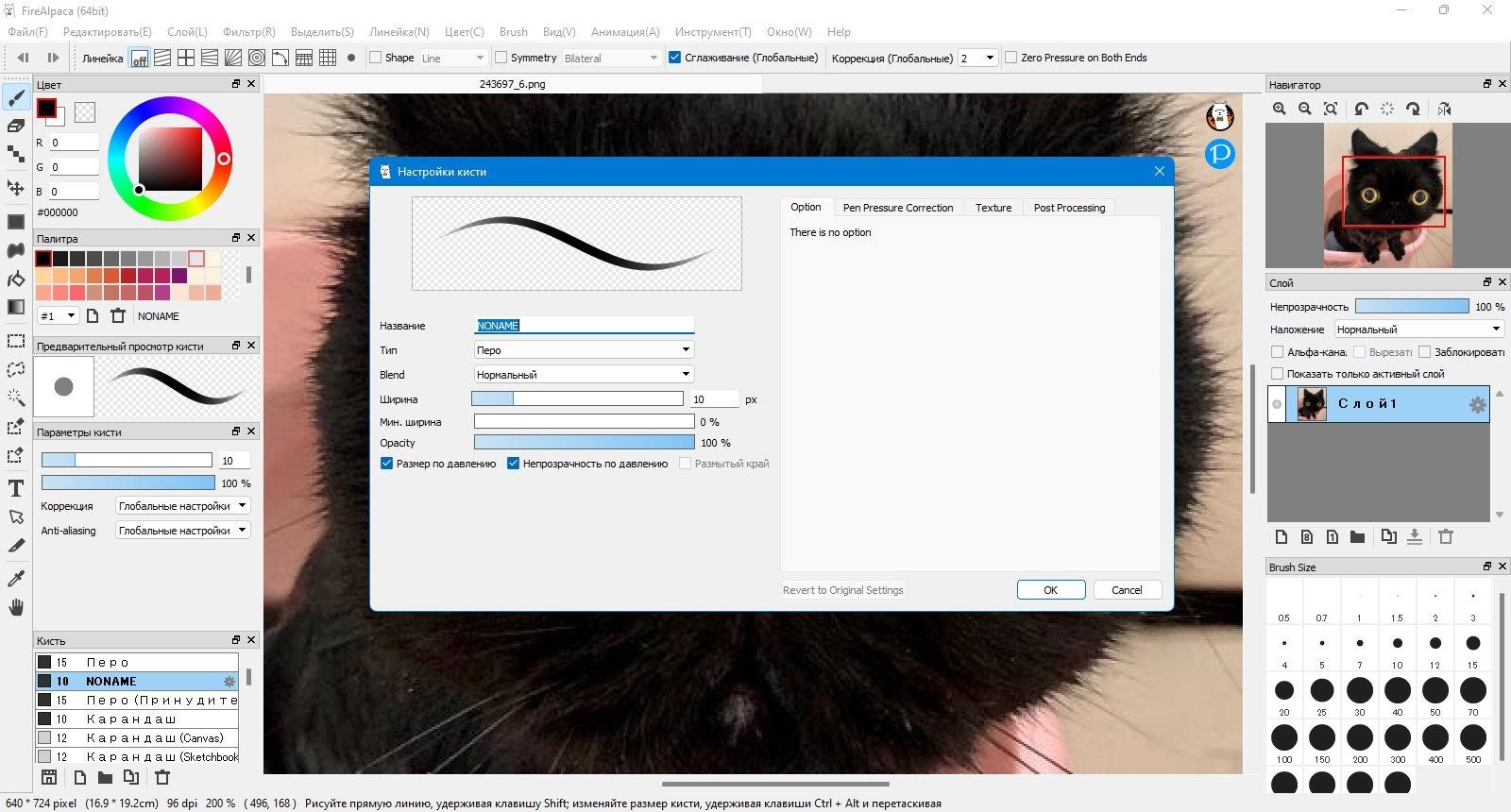
Task: Open the Наложение layer blending dropdown
Action: (x=1418, y=330)
